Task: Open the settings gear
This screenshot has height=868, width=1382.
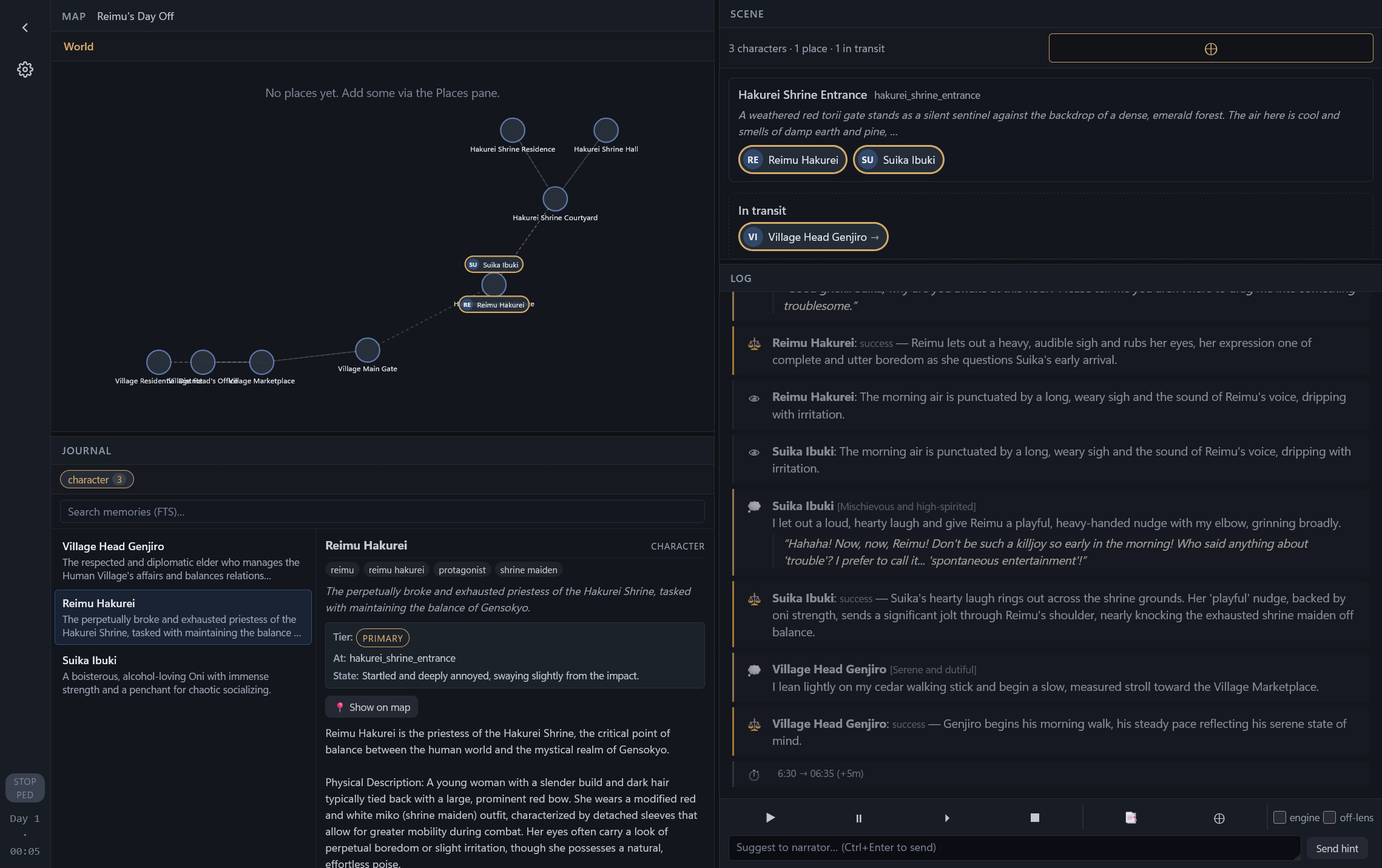Action: 25,70
